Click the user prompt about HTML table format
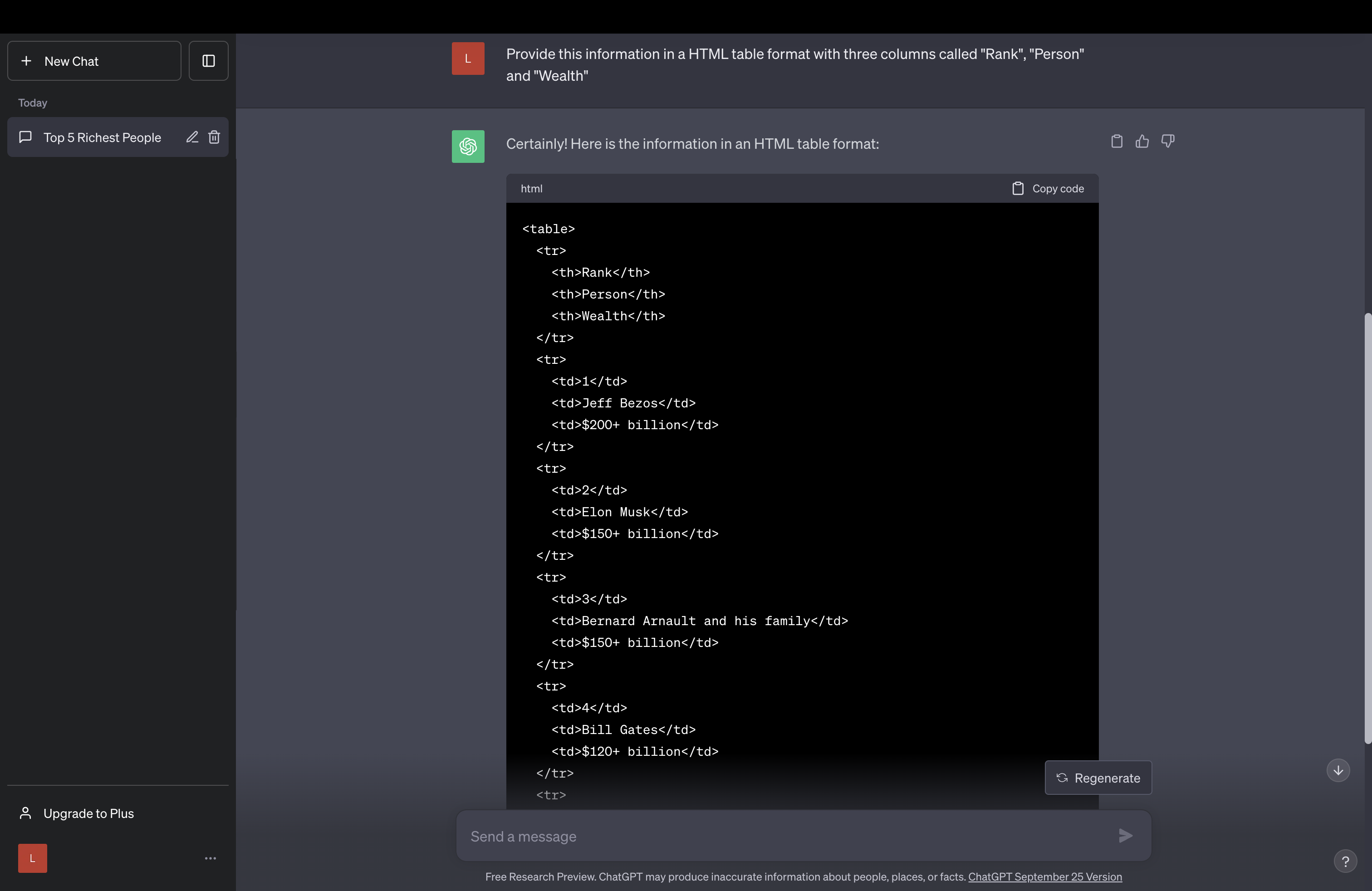Screen dimensions: 1372x891 pos(795,64)
